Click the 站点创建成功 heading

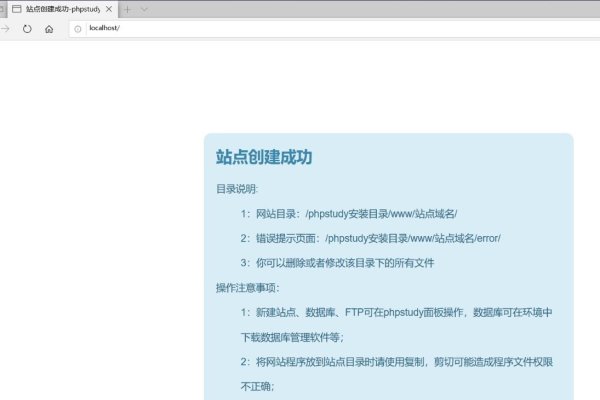point(264,157)
